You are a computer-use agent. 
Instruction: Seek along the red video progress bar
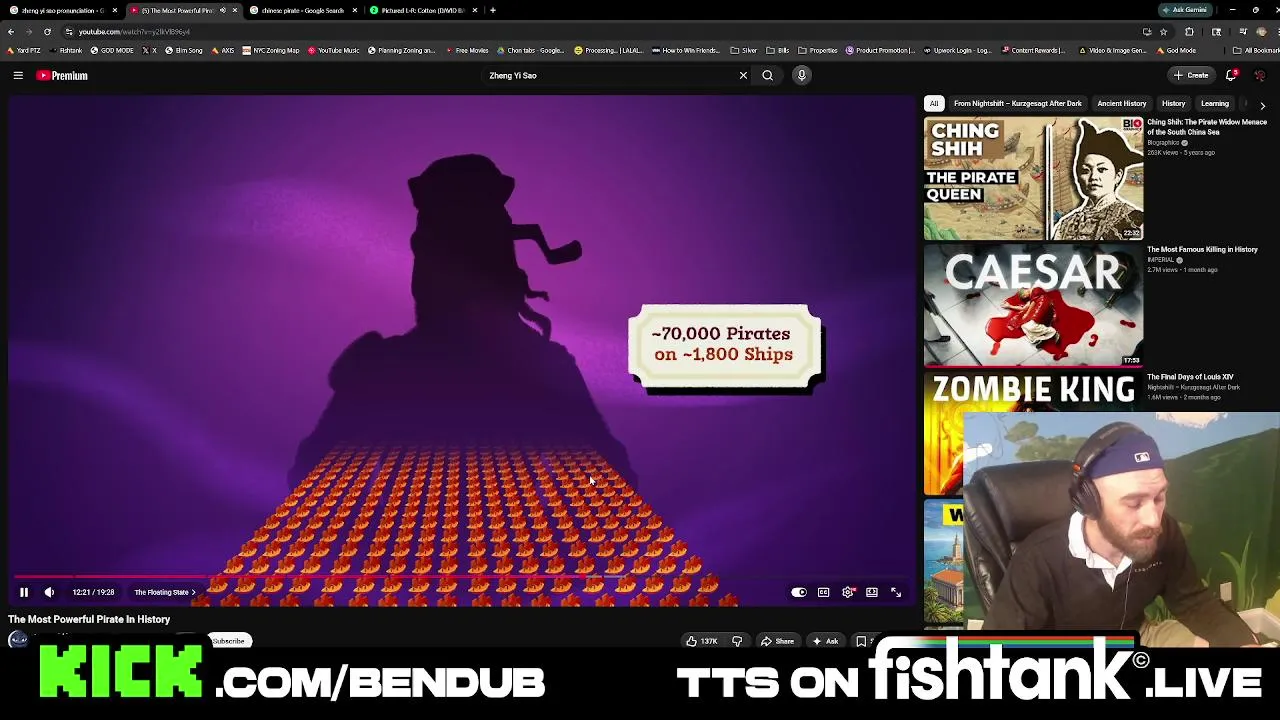(460, 577)
